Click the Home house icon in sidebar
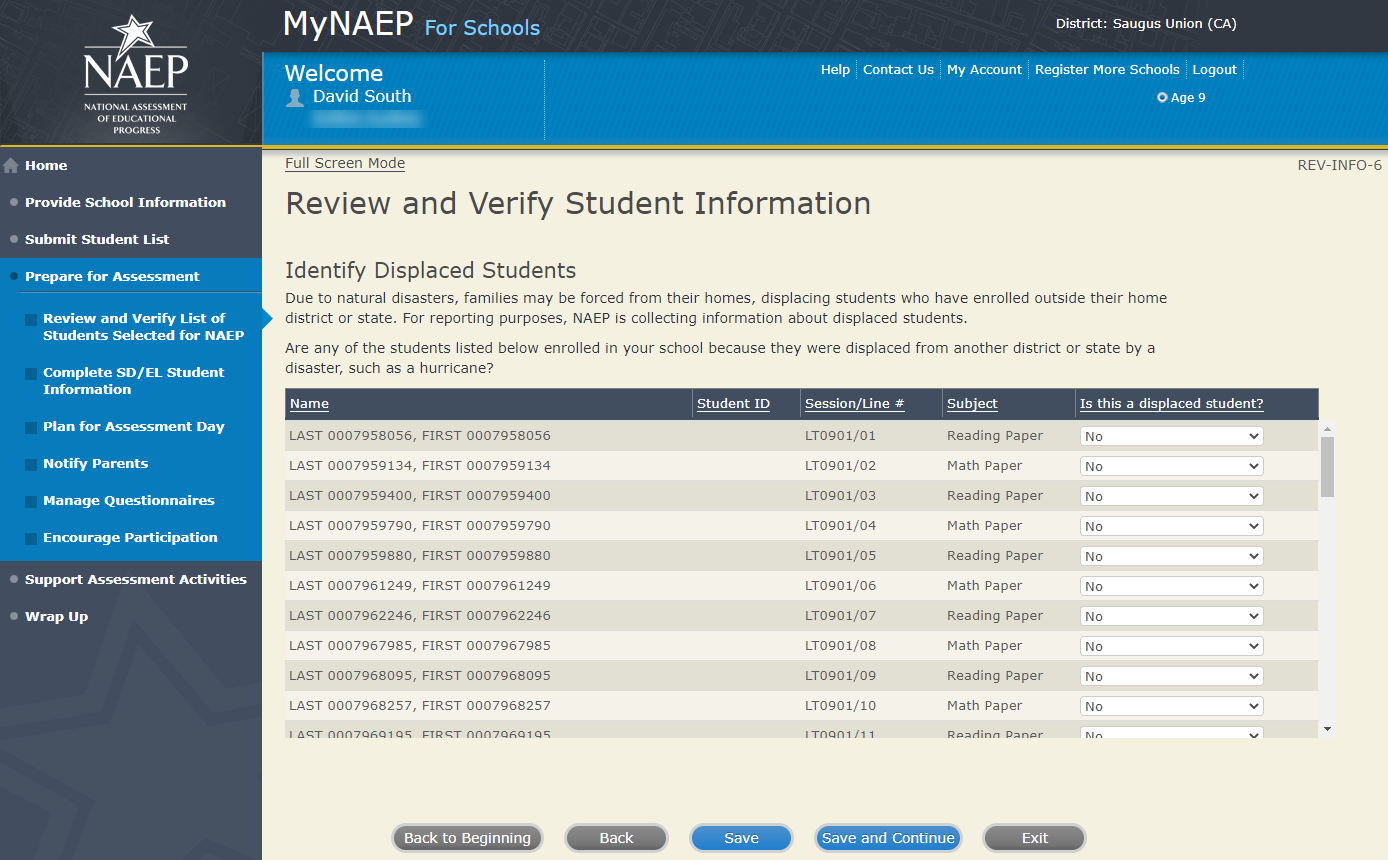Viewport: 1388px width, 860px height. click(x=11, y=166)
